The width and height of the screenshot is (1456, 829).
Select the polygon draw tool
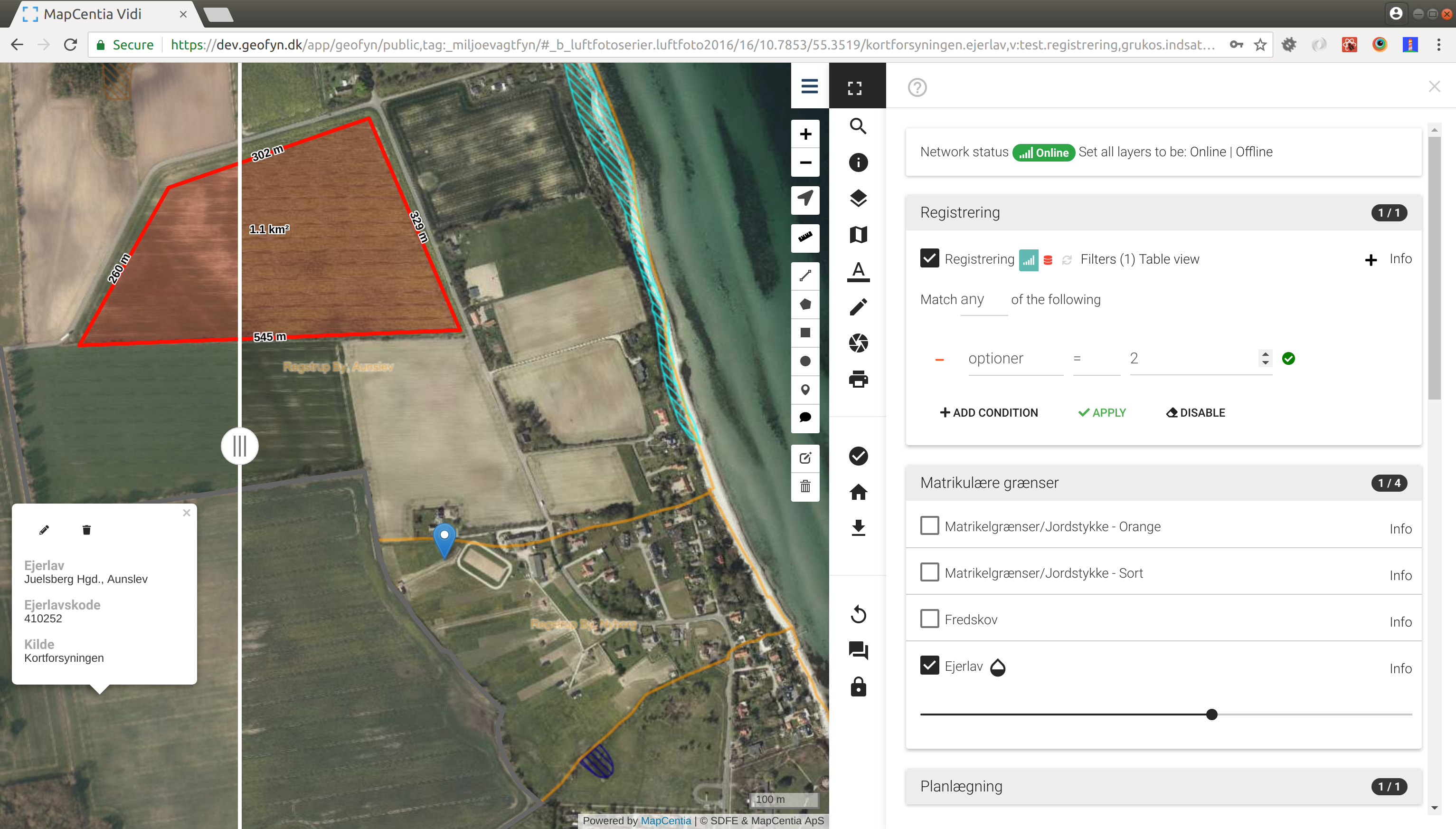point(805,304)
